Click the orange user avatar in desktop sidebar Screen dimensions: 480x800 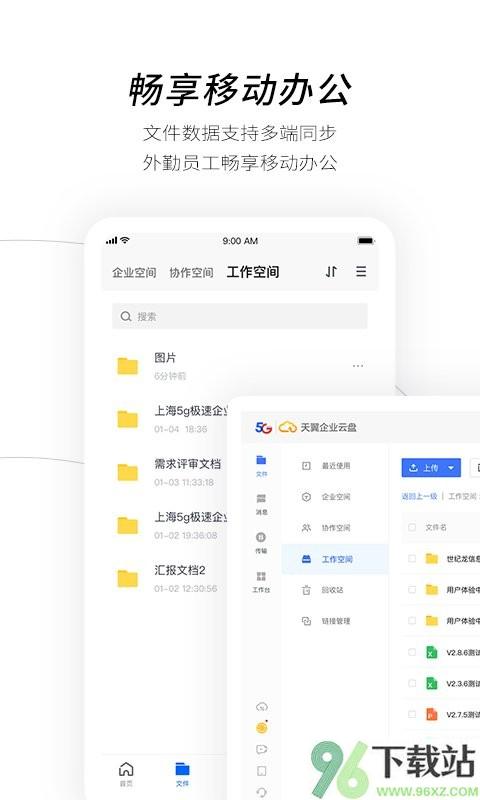coord(262,728)
